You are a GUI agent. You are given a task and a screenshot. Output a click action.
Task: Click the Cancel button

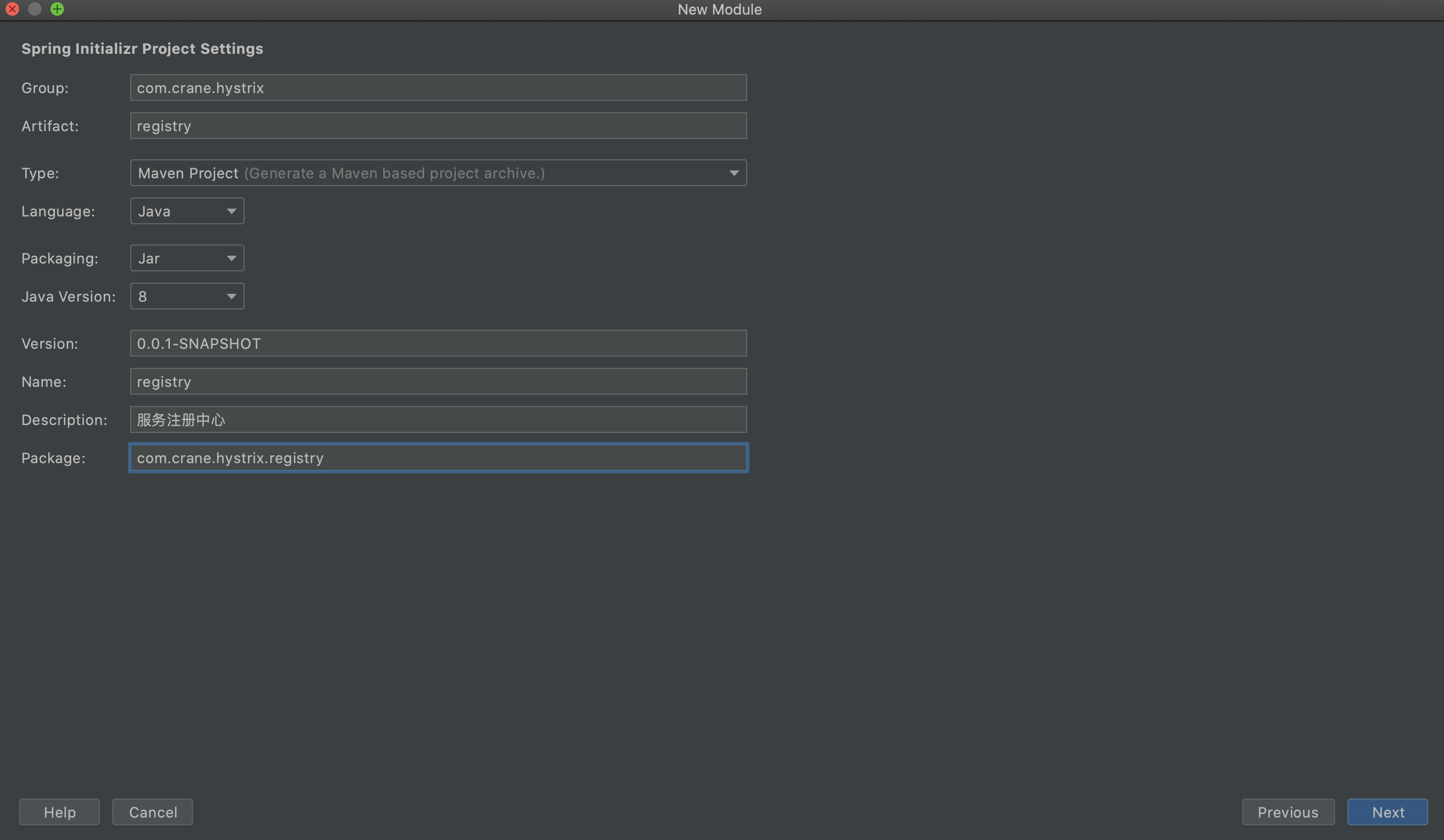(x=153, y=812)
